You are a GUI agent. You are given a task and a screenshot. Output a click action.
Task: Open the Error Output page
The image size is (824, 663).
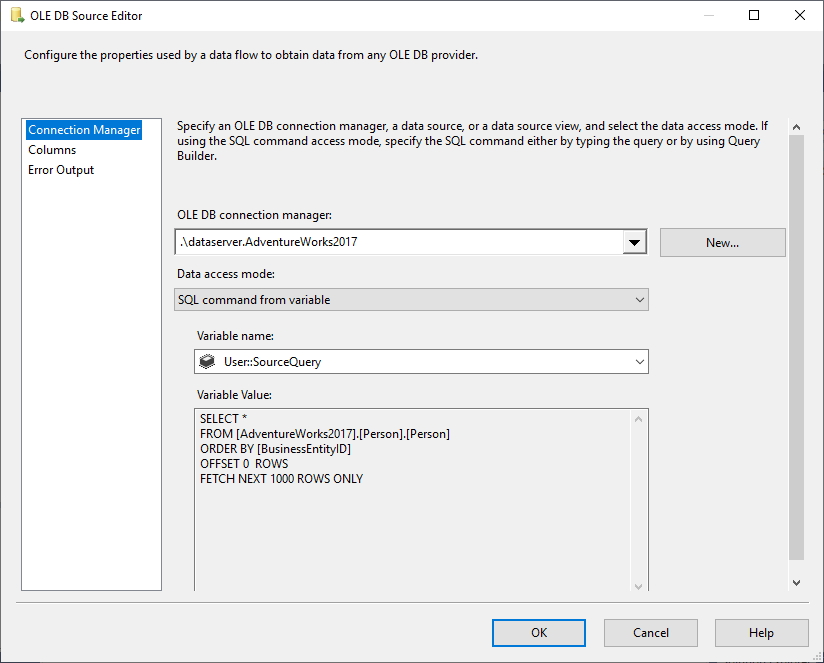point(61,170)
